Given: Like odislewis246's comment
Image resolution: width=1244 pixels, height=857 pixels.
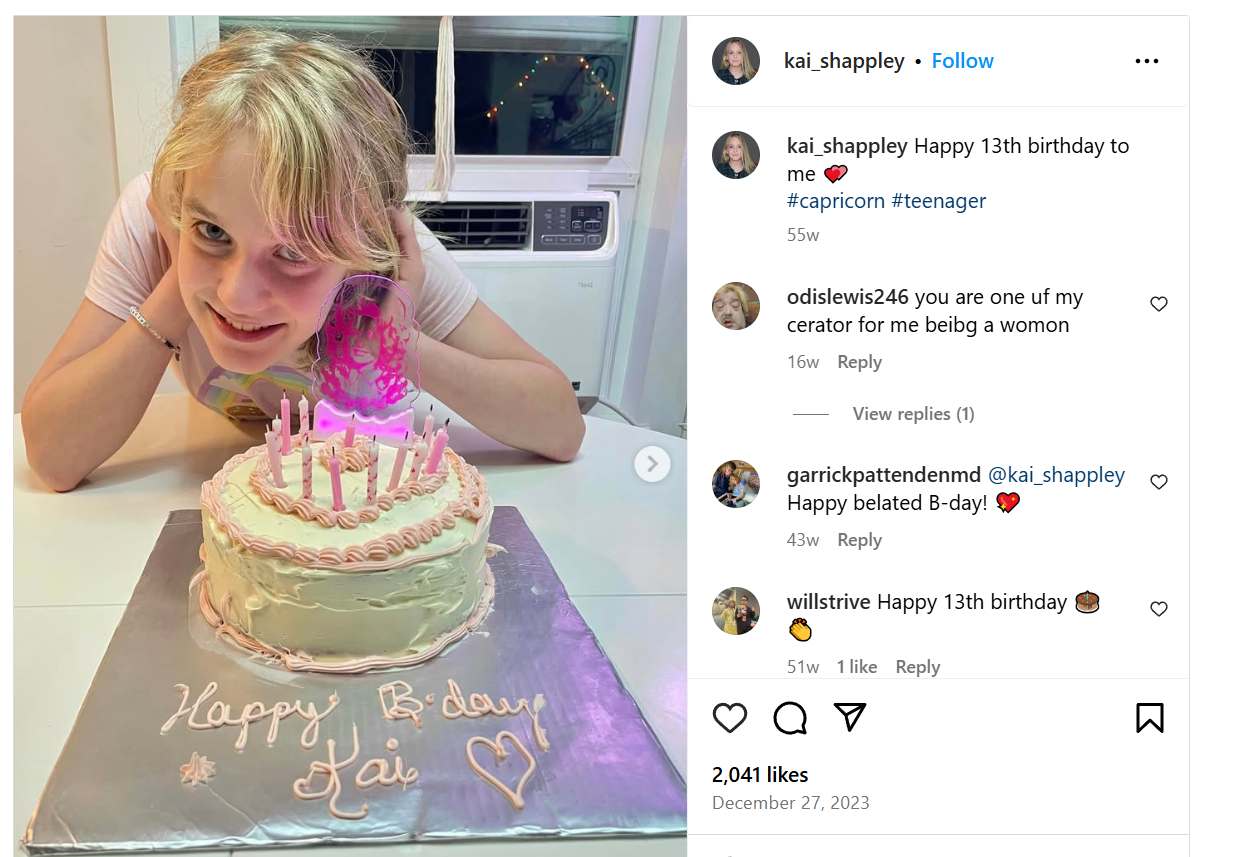Looking at the screenshot, I should click(1159, 304).
